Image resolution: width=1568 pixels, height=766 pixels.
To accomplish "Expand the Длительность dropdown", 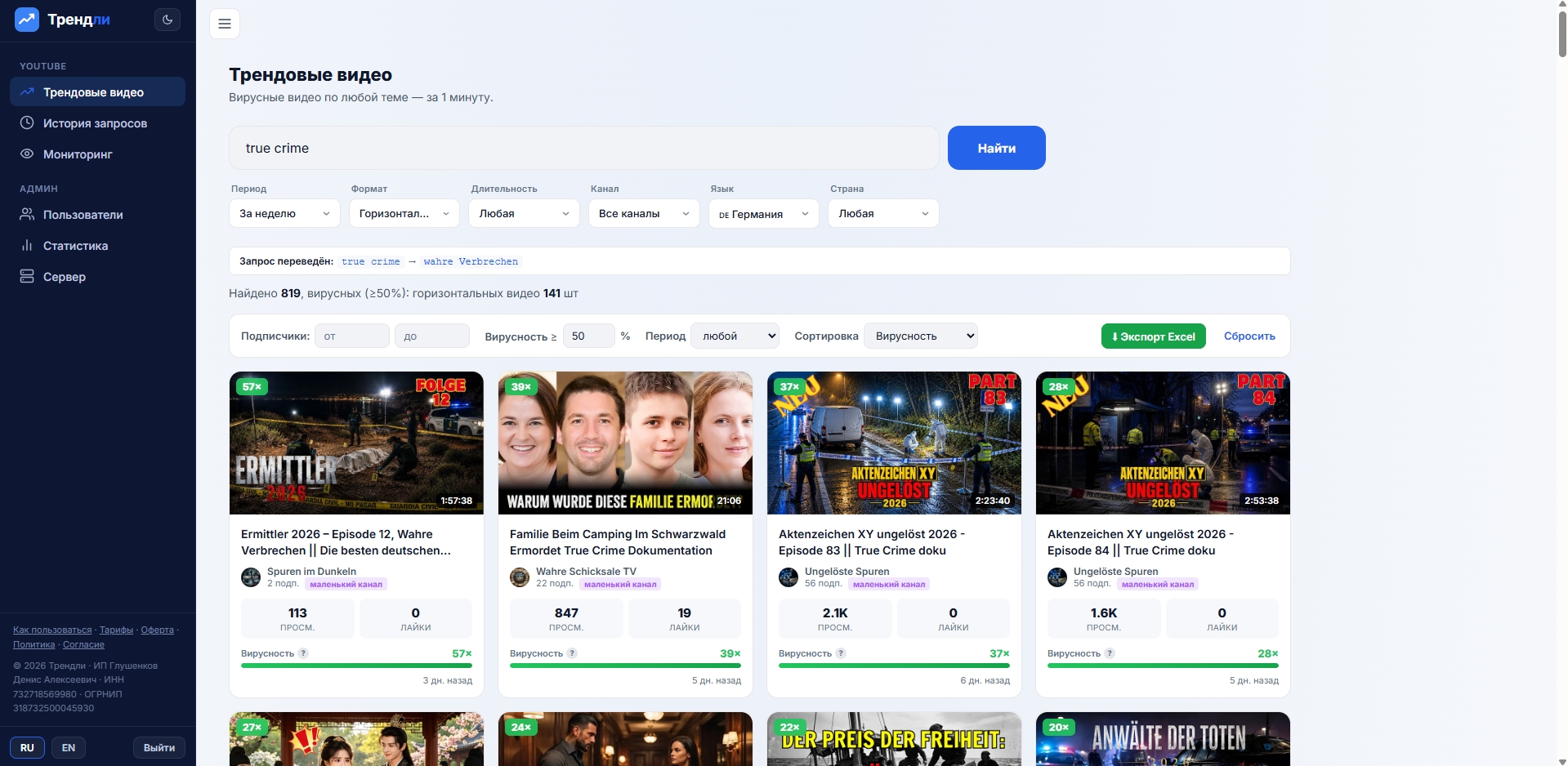I will tap(524, 213).
